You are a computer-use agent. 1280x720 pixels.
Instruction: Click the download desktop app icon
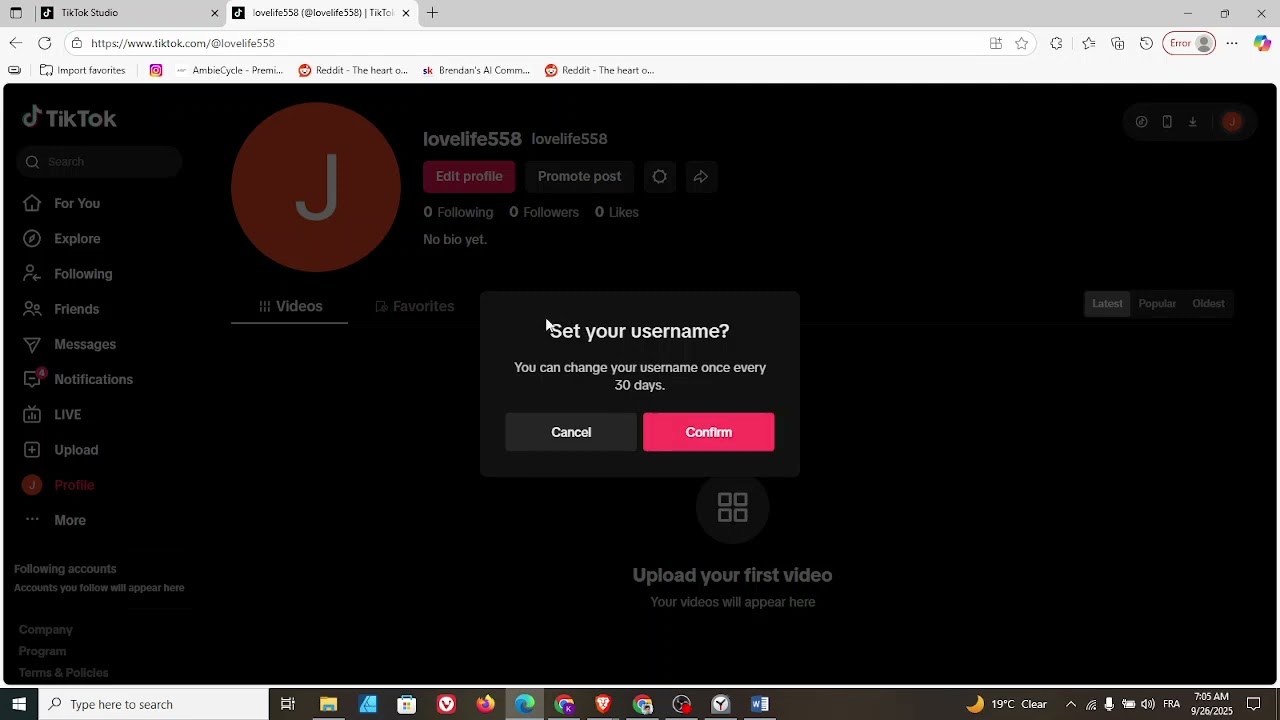coord(1192,122)
